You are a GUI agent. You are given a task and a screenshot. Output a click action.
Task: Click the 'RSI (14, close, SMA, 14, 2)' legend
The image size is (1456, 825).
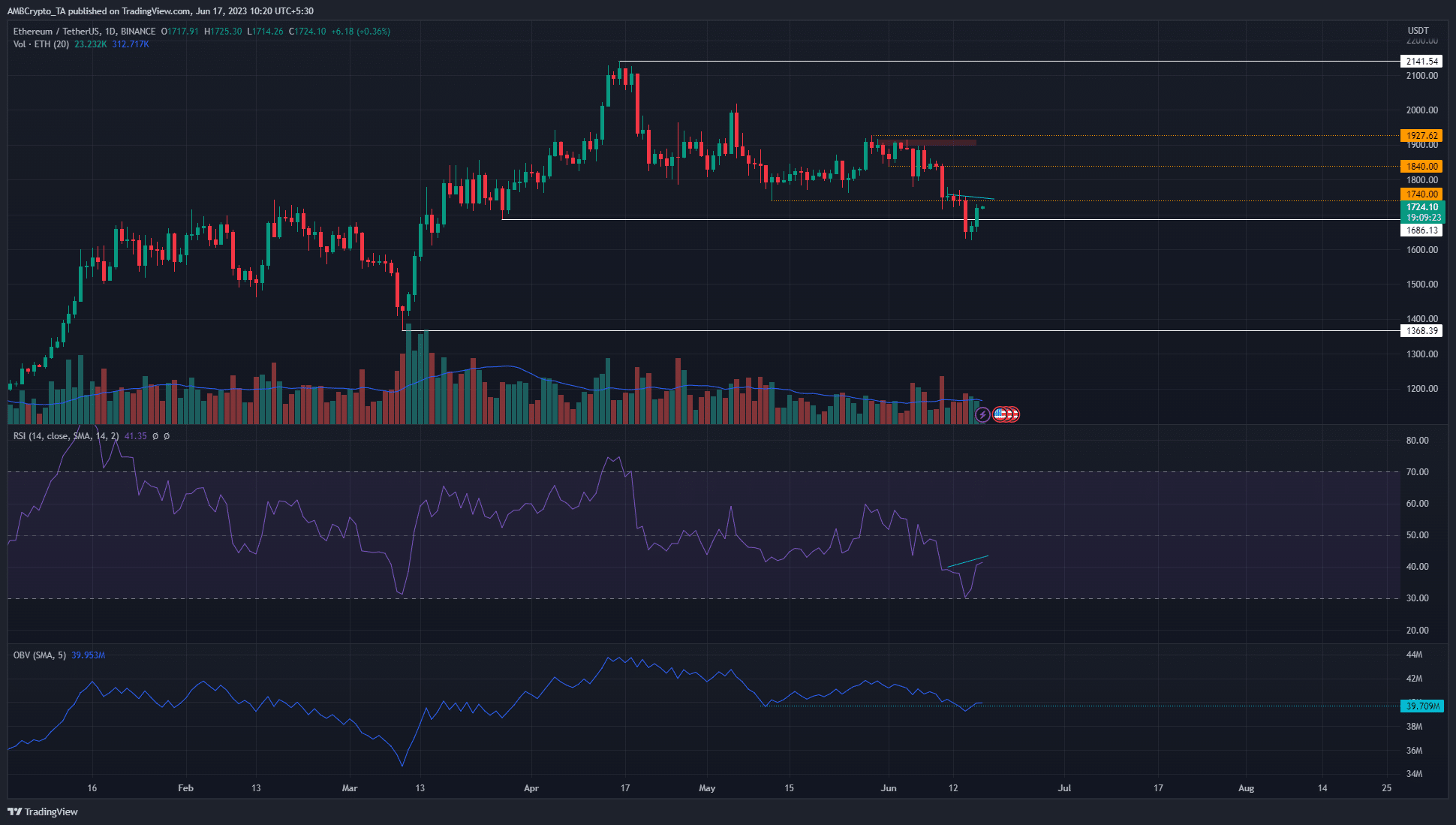click(66, 436)
